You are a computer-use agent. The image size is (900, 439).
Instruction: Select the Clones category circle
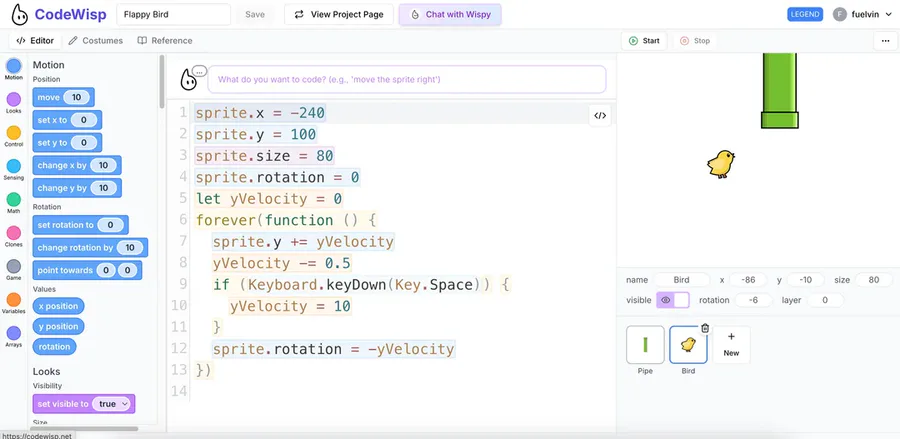coord(14,233)
